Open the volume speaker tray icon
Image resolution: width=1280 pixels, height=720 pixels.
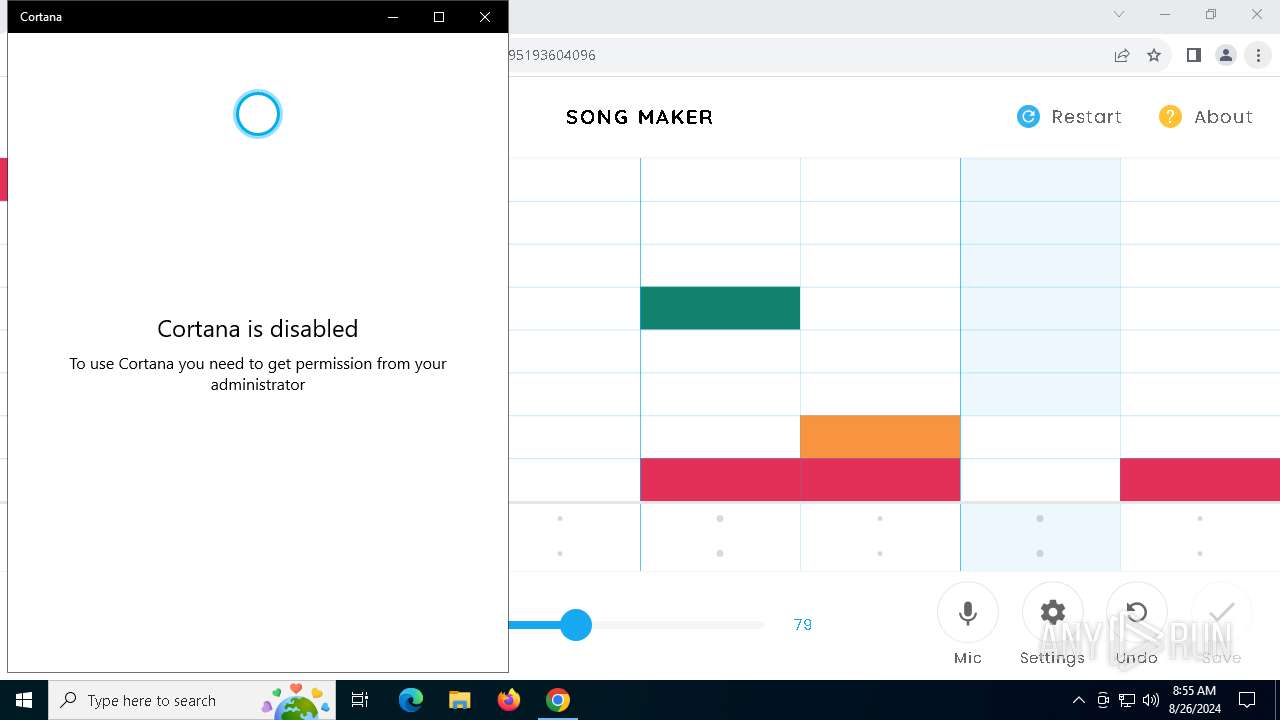(x=1151, y=700)
